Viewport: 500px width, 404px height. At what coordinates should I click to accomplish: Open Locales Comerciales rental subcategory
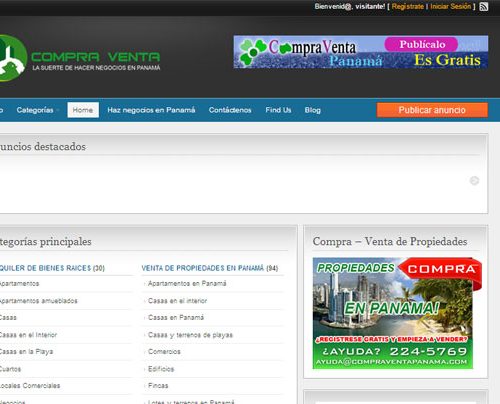click(30, 385)
